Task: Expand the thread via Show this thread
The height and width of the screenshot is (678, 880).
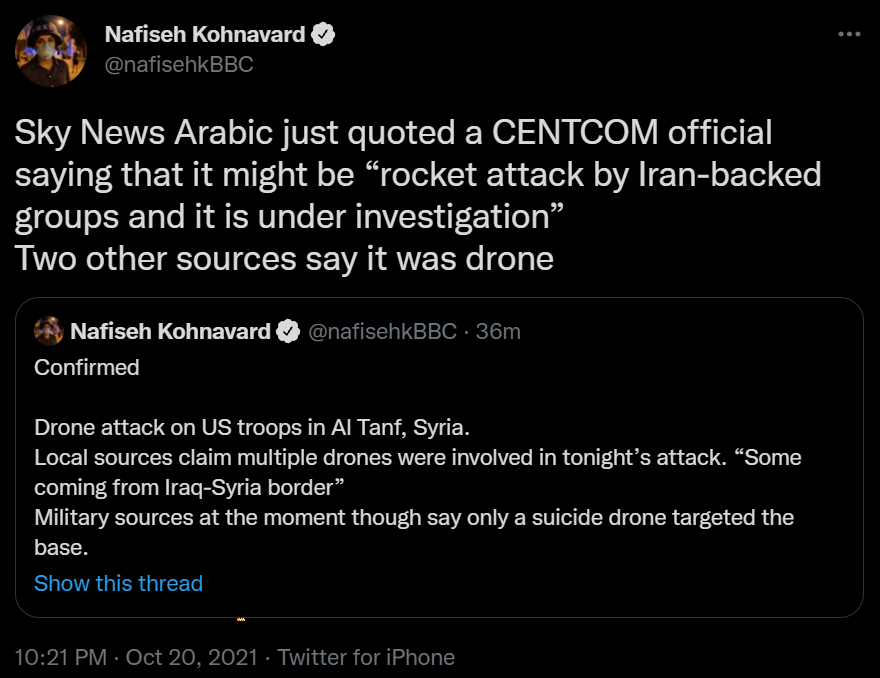Action: pyautogui.click(x=118, y=583)
